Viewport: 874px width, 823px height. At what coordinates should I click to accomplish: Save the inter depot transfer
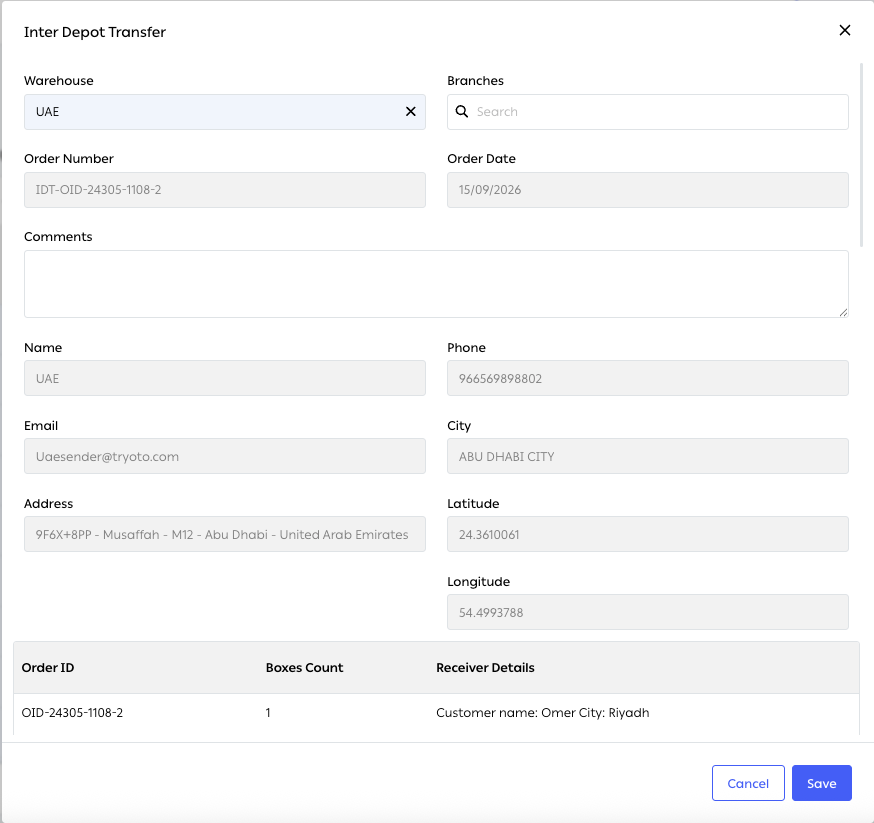pos(822,783)
